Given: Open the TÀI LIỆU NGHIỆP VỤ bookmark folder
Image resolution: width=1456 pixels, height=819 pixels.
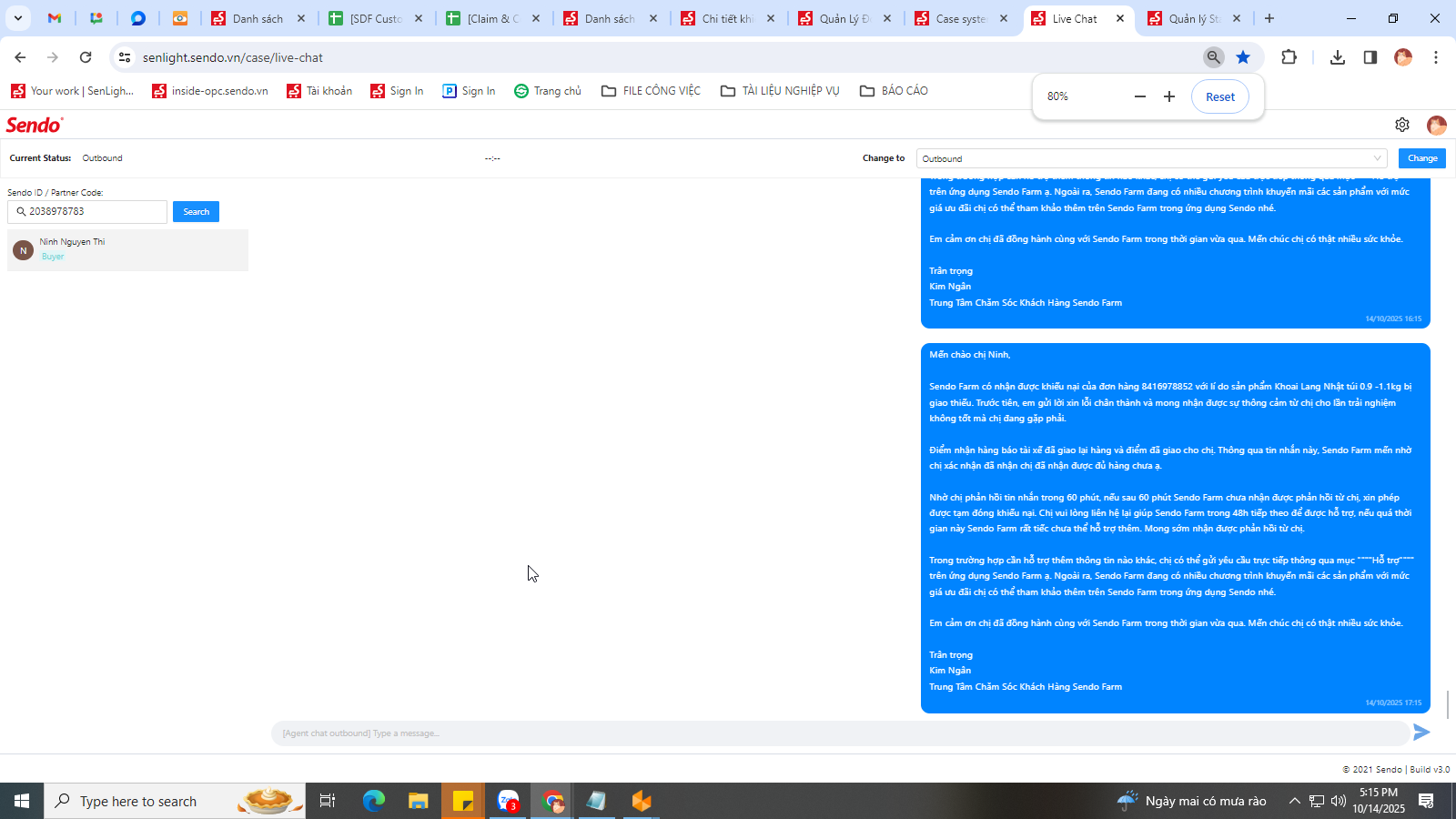Looking at the screenshot, I should [x=780, y=91].
